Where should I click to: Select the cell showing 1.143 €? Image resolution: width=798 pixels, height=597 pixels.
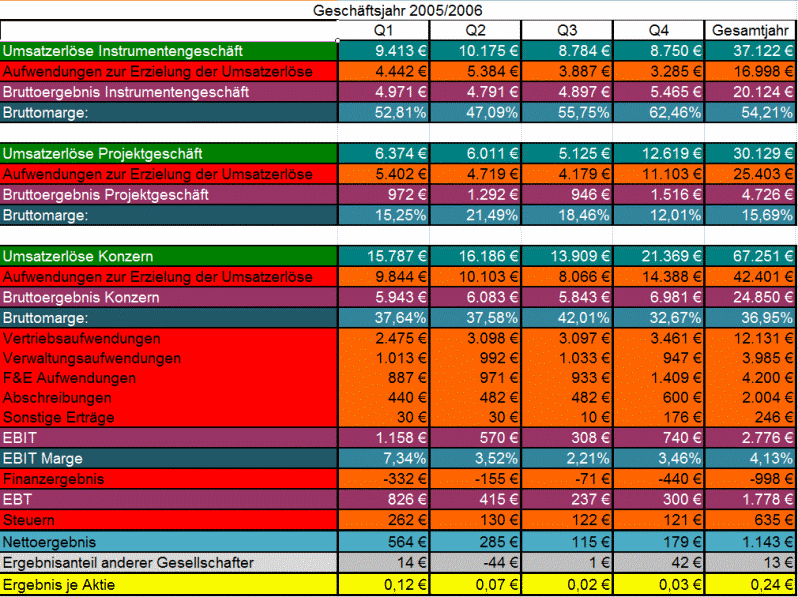pyautogui.click(x=751, y=542)
